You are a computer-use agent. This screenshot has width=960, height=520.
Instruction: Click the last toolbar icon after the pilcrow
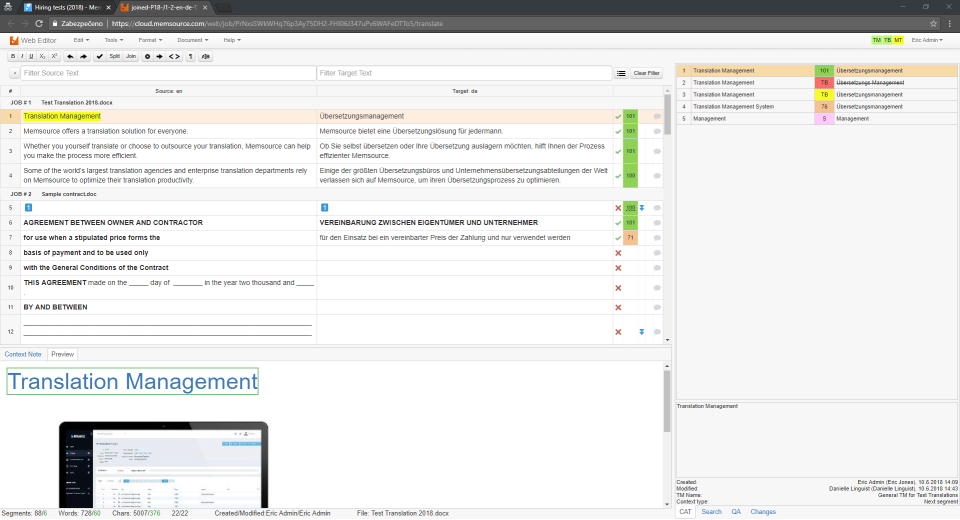206,56
